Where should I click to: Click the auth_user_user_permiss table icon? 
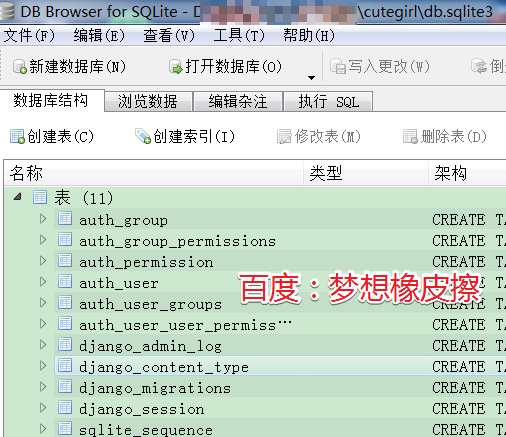65,324
